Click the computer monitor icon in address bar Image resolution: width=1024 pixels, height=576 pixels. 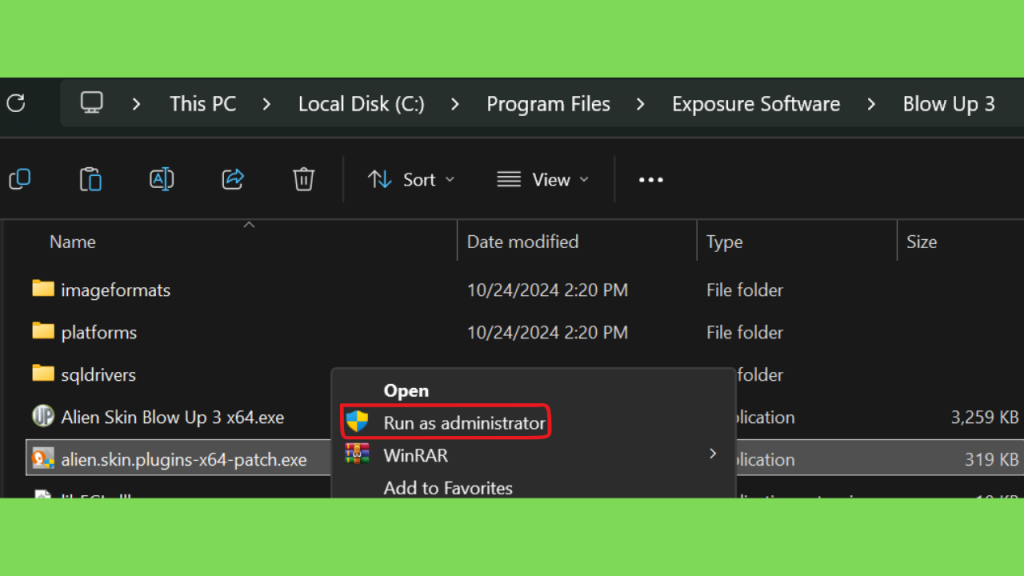[91, 103]
